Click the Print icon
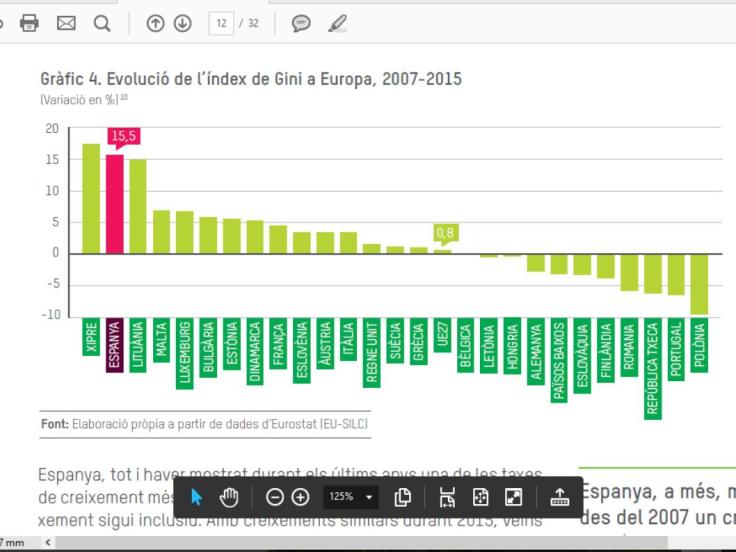Screen dimensions: 736x552 [x=29, y=22]
